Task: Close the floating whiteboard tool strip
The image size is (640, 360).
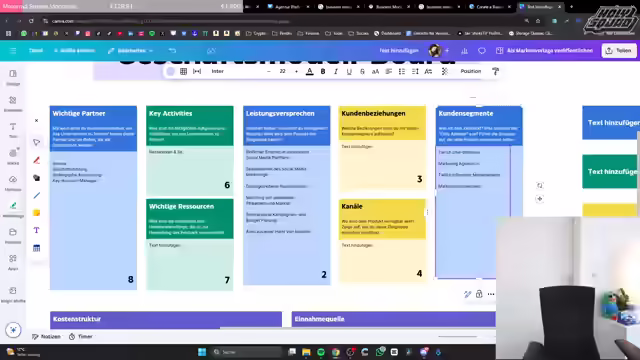Action: (36, 121)
